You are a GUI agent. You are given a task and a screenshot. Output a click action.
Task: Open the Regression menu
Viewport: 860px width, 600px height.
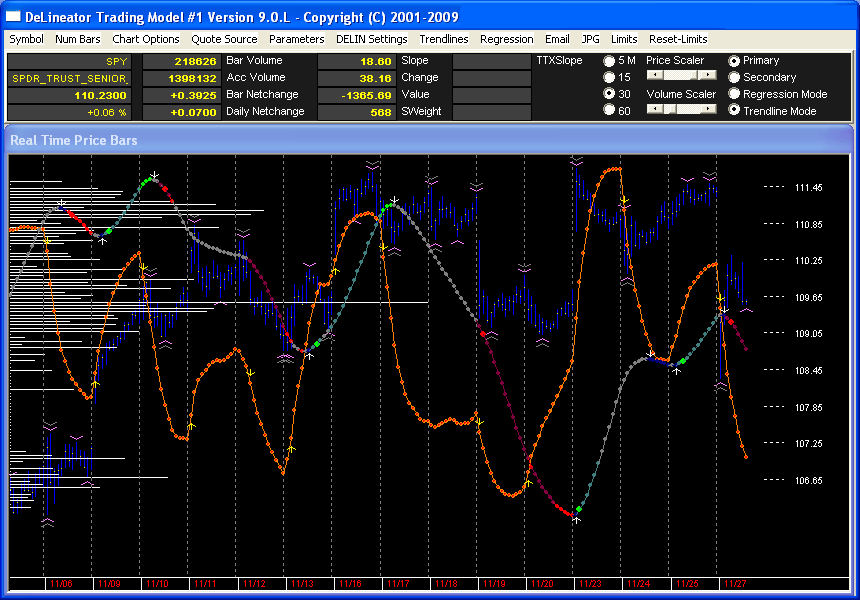click(x=506, y=39)
